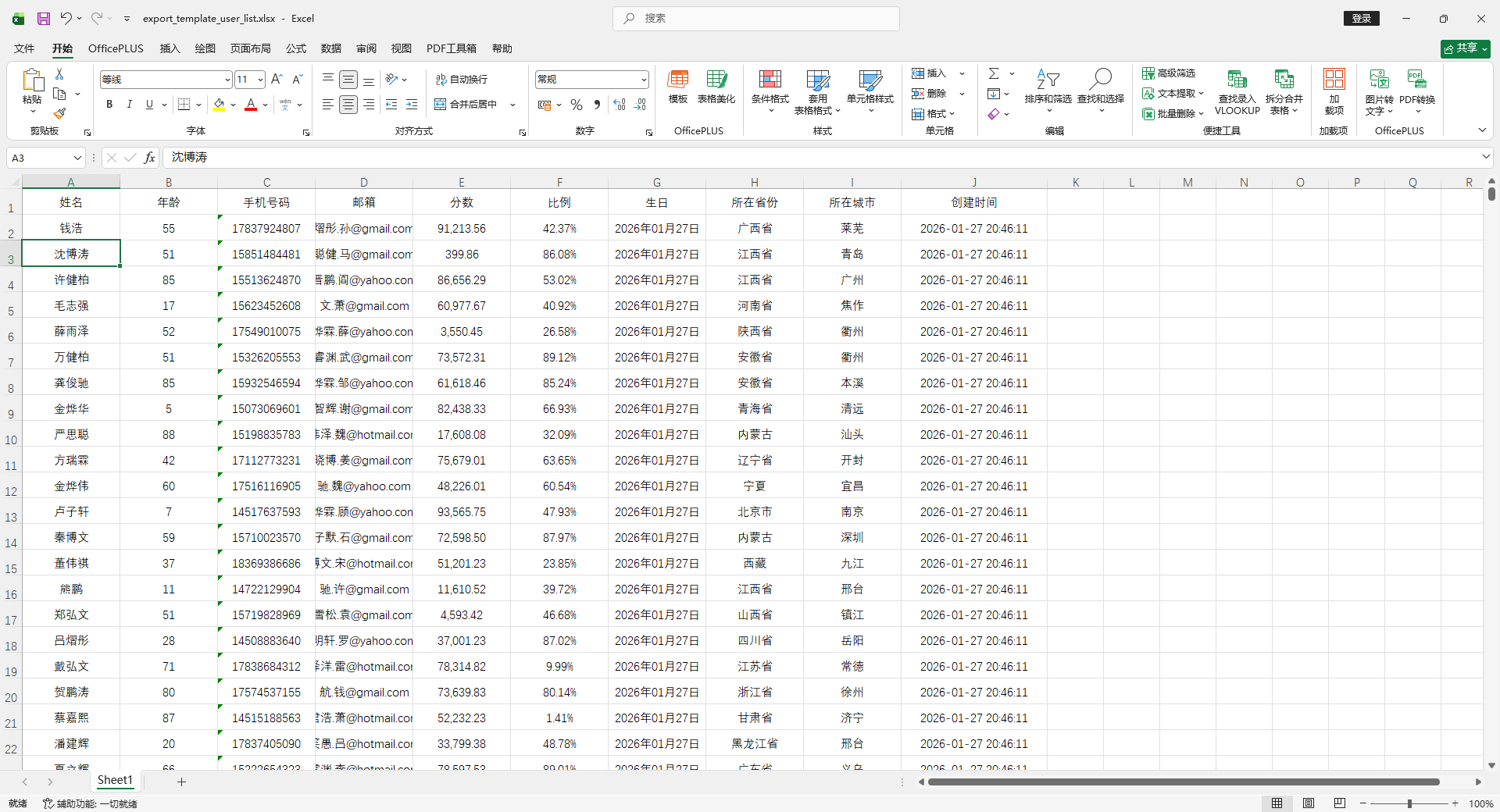The image size is (1500, 812).
Task: Toggle italic text formatting
Action: pos(130,105)
